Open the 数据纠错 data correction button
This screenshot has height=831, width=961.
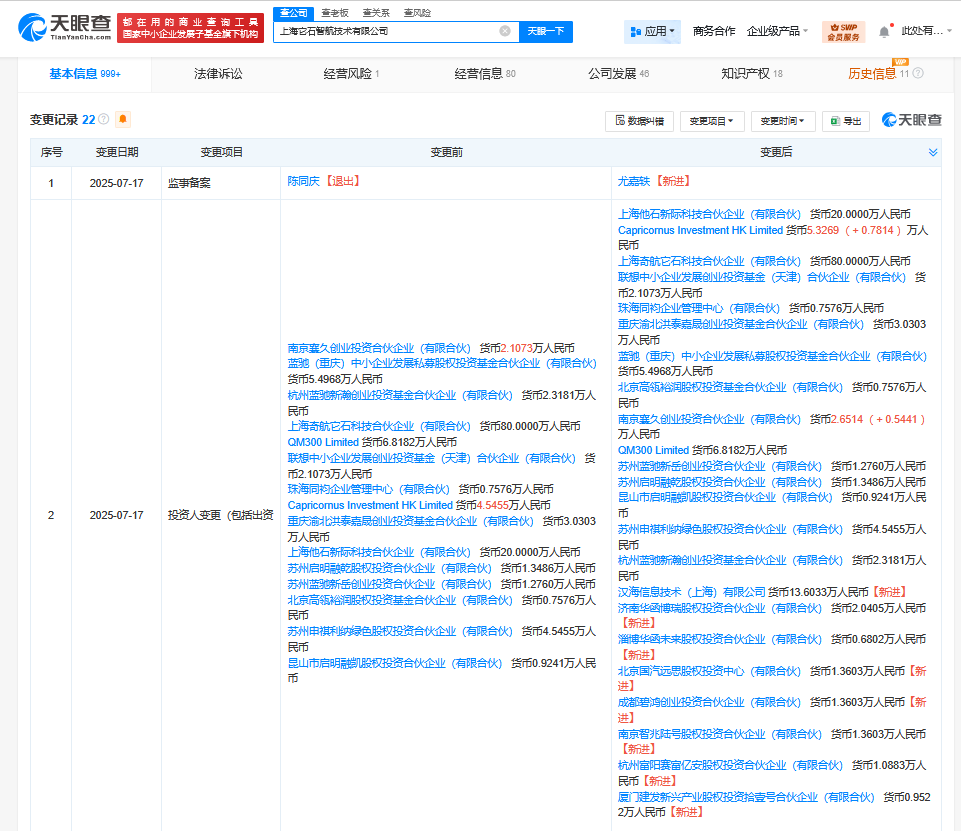pyautogui.click(x=639, y=121)
